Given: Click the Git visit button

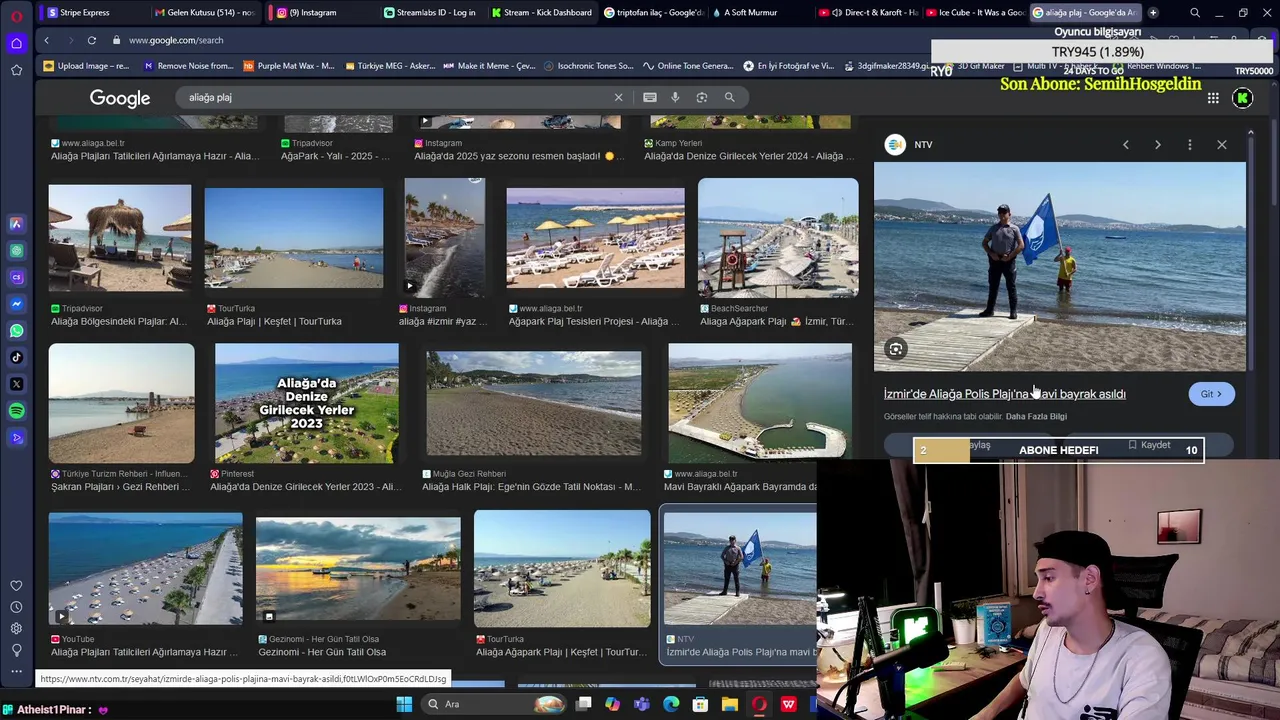Looking at the screenshot, I should click(x=1211, y=394).
